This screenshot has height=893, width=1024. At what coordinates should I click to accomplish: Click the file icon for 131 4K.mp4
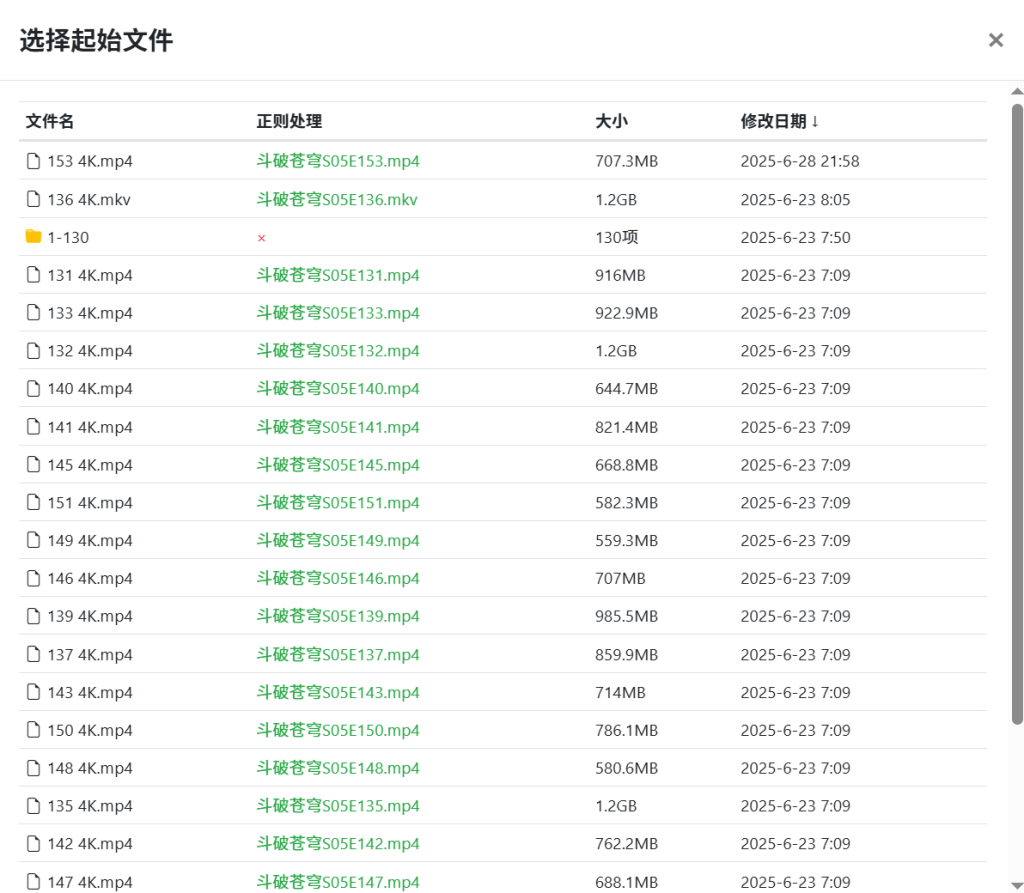click(33, 275)
